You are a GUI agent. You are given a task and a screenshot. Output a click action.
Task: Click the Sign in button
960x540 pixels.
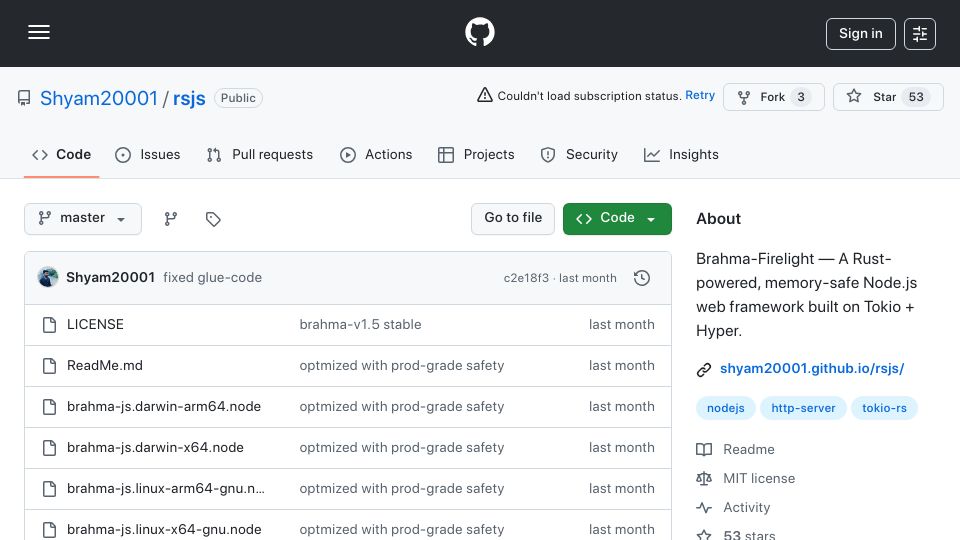(x=860, y=34)
